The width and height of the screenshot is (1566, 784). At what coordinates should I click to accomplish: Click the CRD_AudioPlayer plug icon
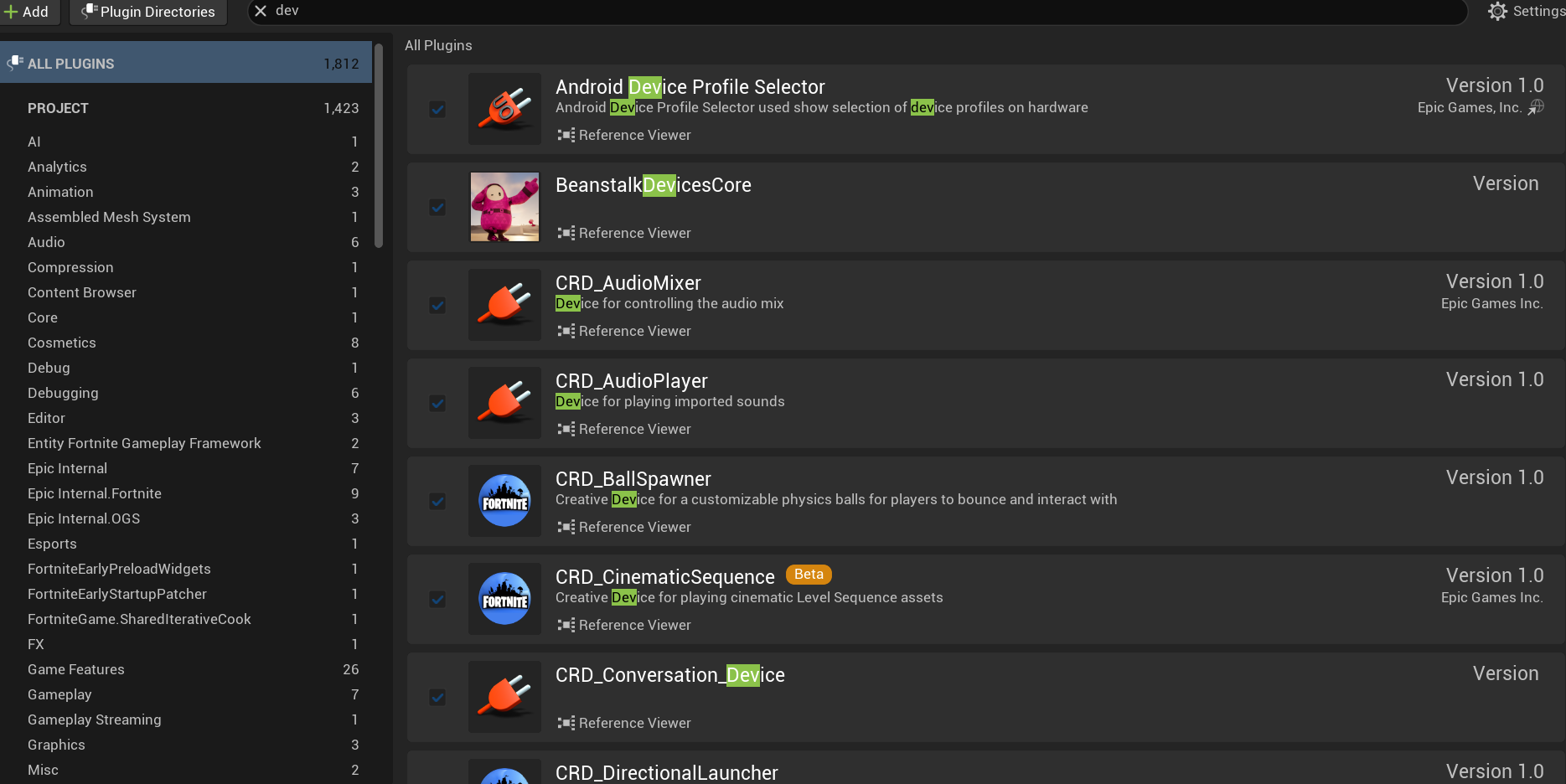click(x=504, y=403)
